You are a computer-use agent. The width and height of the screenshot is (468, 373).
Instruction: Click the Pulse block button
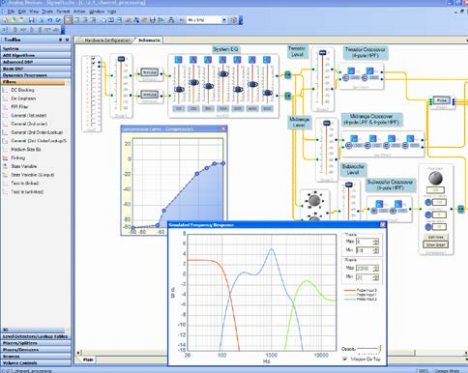[x=442, y=100]
